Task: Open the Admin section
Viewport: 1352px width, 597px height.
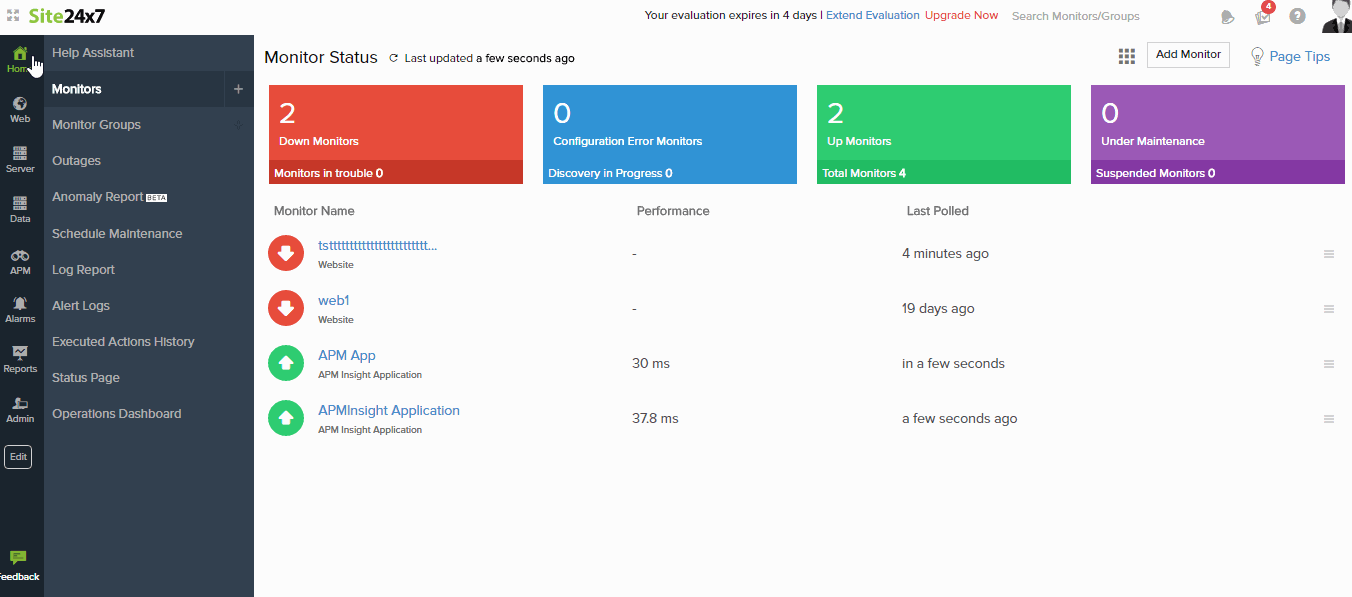Action: click(x=20, y=410)
